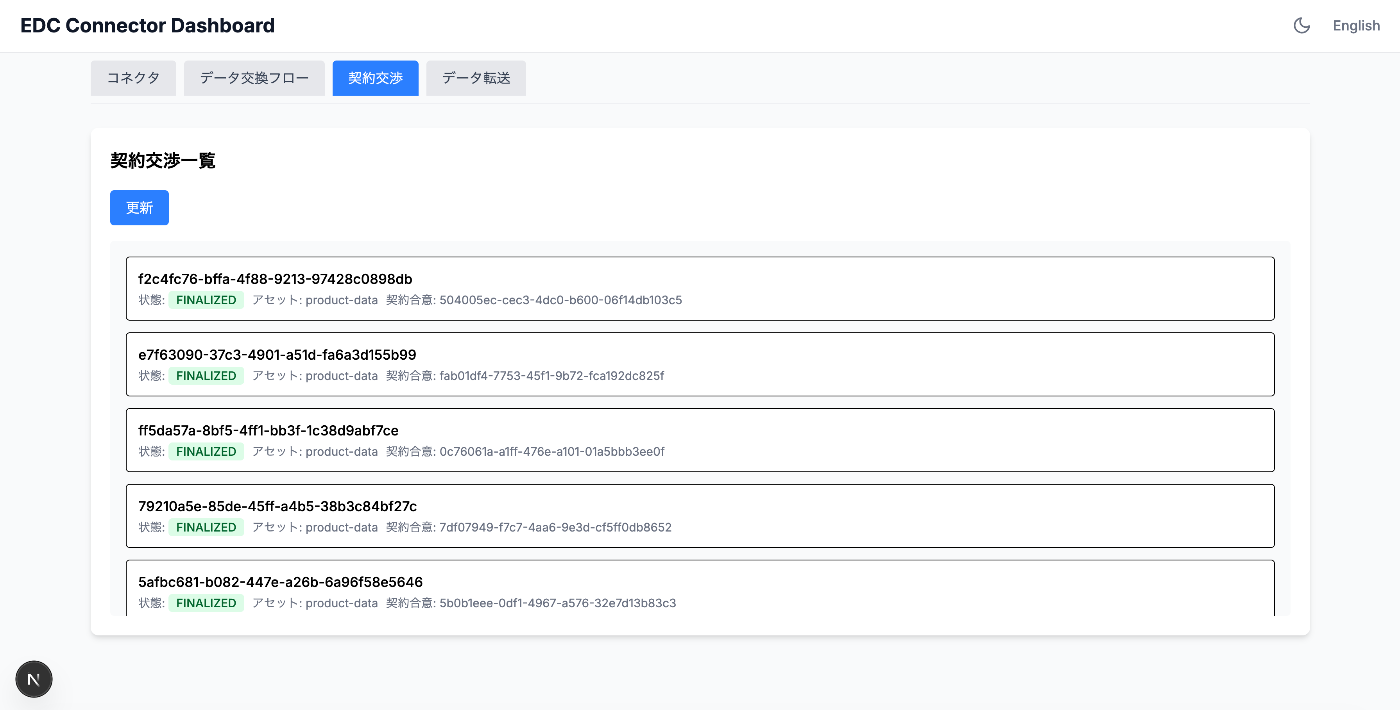1400x710 pixels.
Task: Click agreement ID 0c76061a-a1ff-476e-a101-01a5bbb3ee0f
Action: click(x=551, y=452)
